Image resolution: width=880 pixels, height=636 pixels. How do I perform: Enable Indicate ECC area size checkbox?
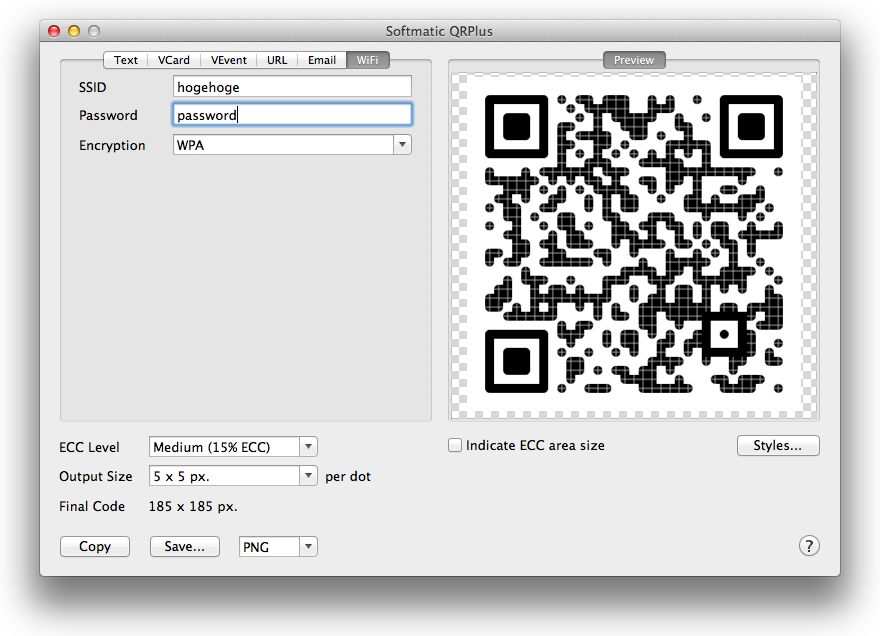click(x=455, y=445)
